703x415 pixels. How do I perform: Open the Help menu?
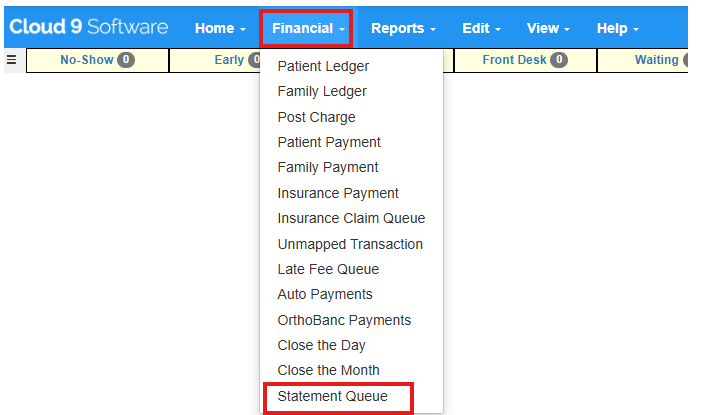(617, 28)
